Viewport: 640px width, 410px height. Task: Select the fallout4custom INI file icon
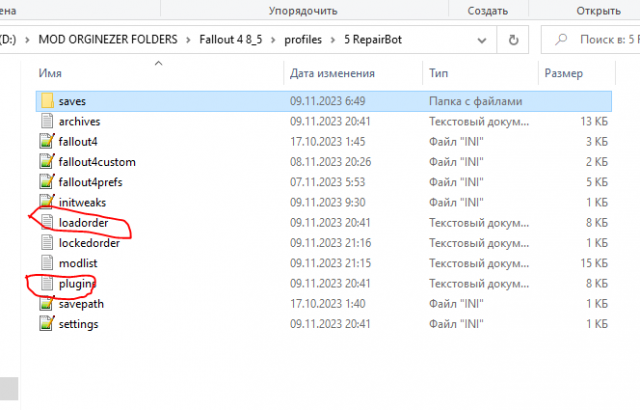(x=46, y=162)
